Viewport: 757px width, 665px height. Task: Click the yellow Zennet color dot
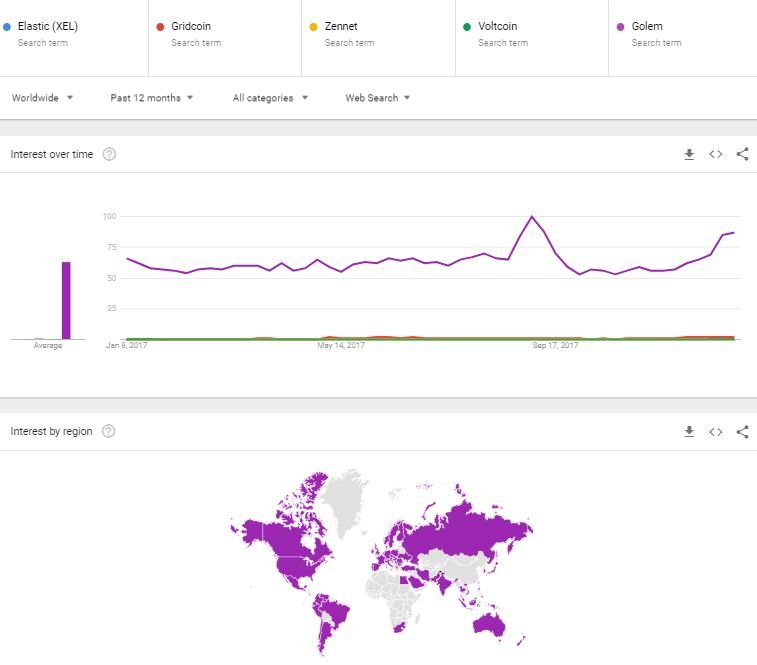(313, 27)
